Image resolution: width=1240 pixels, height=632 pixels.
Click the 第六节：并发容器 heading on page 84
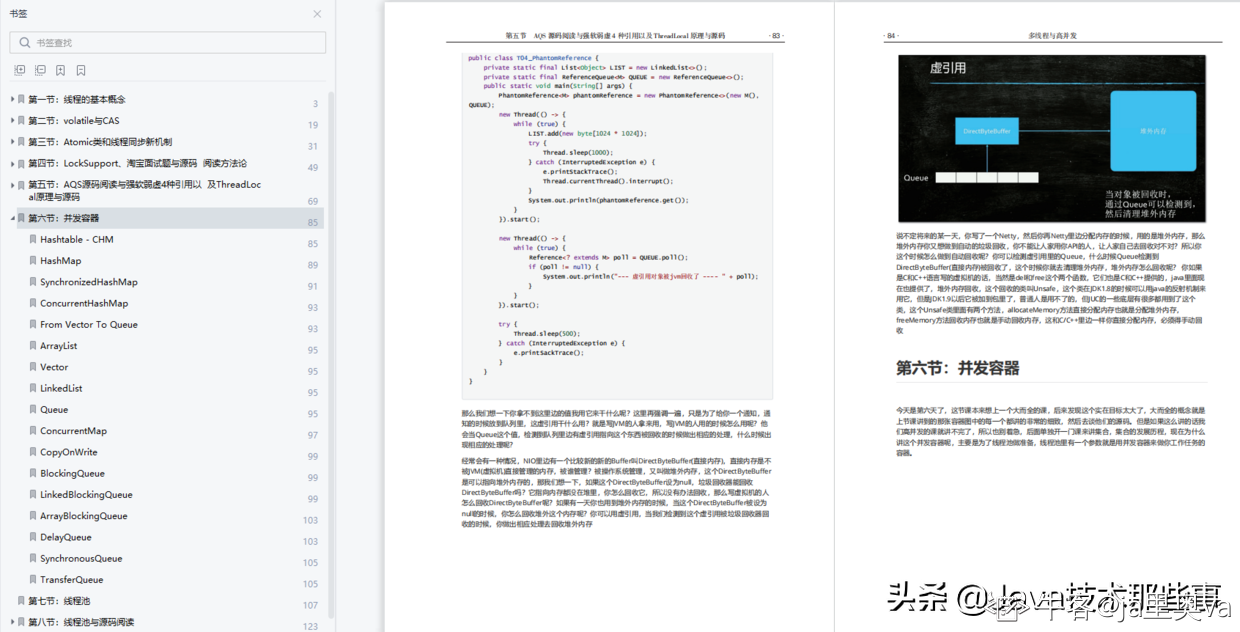coord(958,368)
